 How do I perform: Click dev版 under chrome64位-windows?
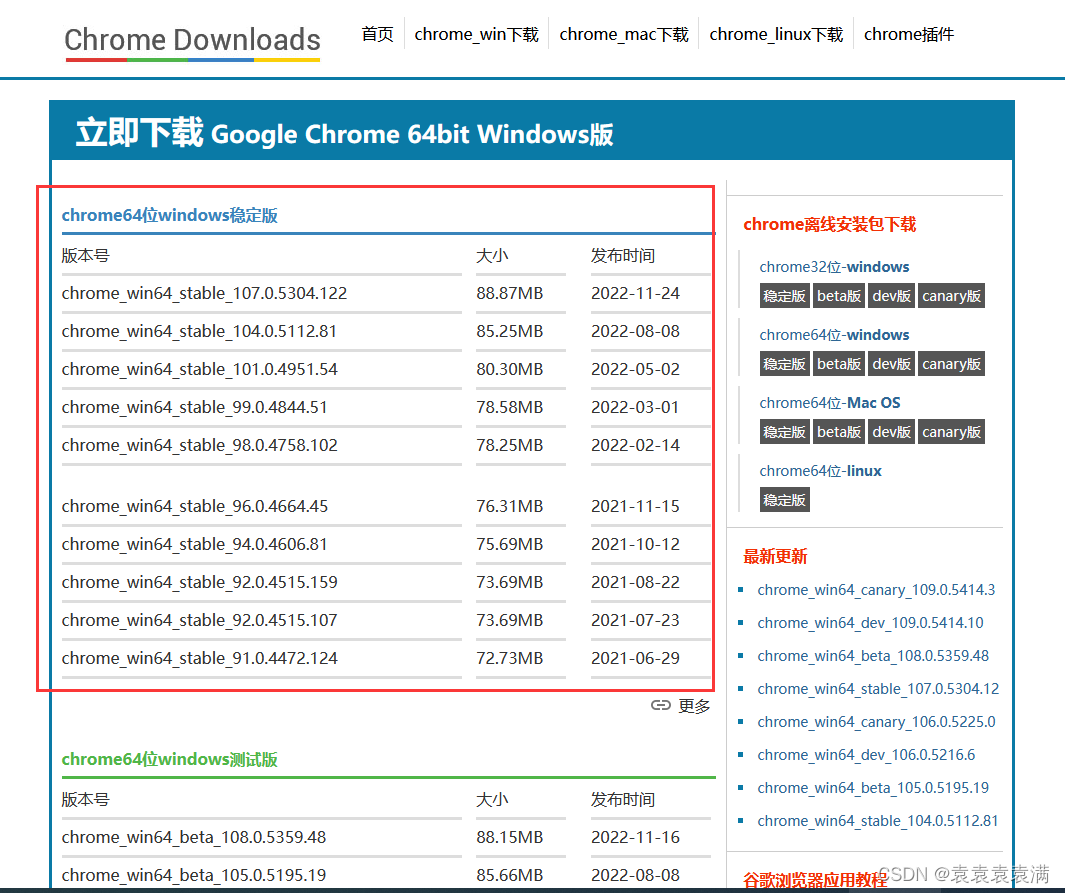click(891, 364)
